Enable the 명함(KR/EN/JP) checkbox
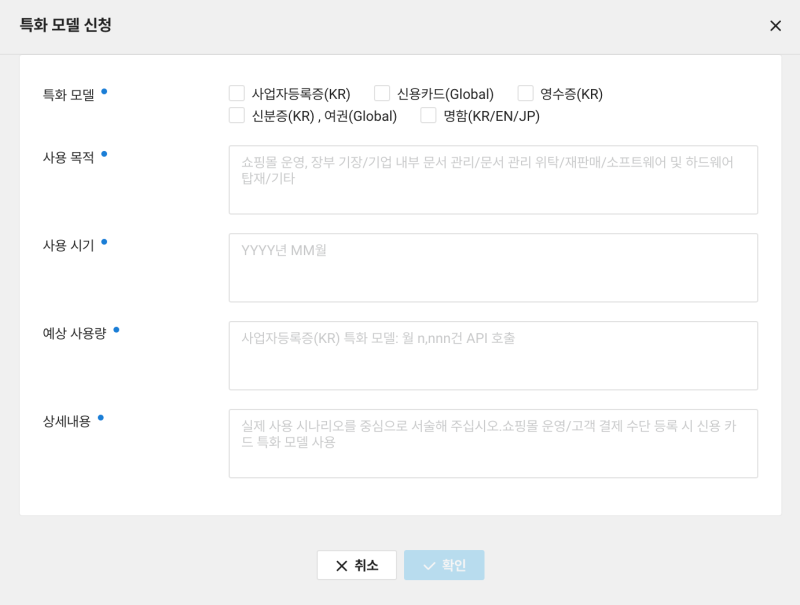 coord(425,115)
